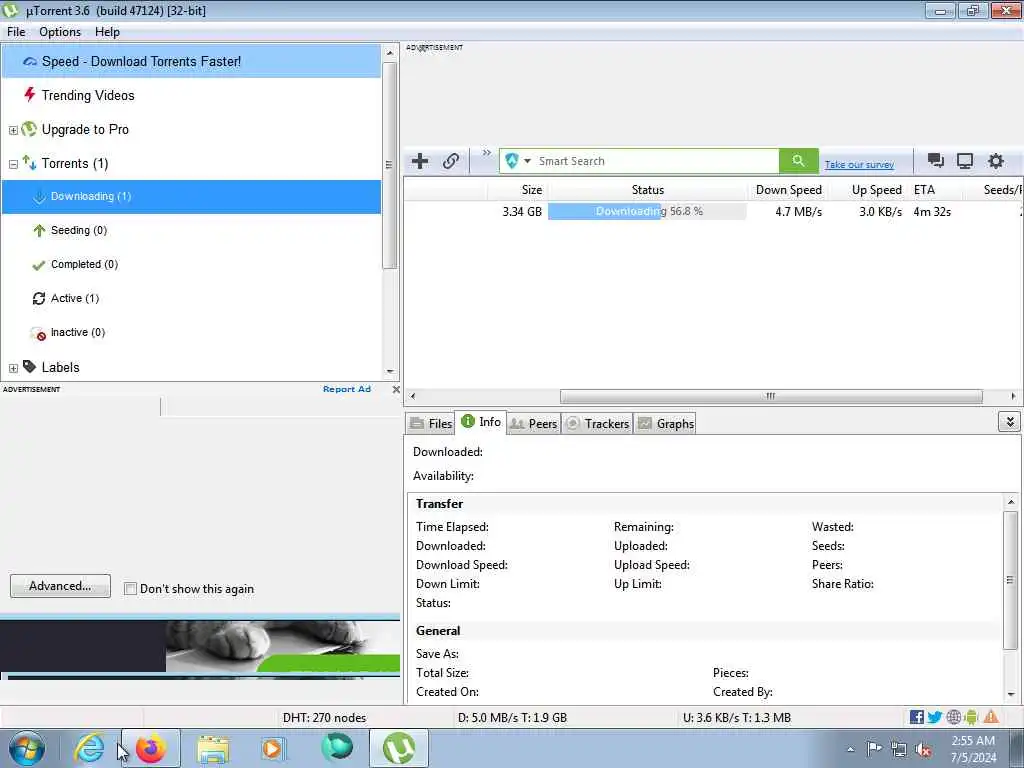Open the chat bubbles icon in toolbar

point(935,161)
